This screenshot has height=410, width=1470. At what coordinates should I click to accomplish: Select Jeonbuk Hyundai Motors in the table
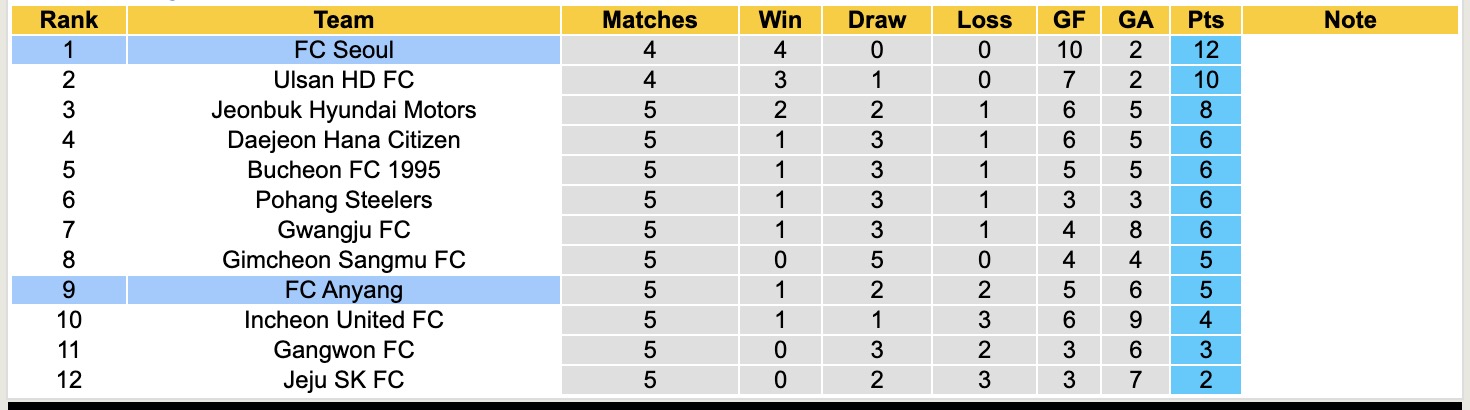[344, 110]
